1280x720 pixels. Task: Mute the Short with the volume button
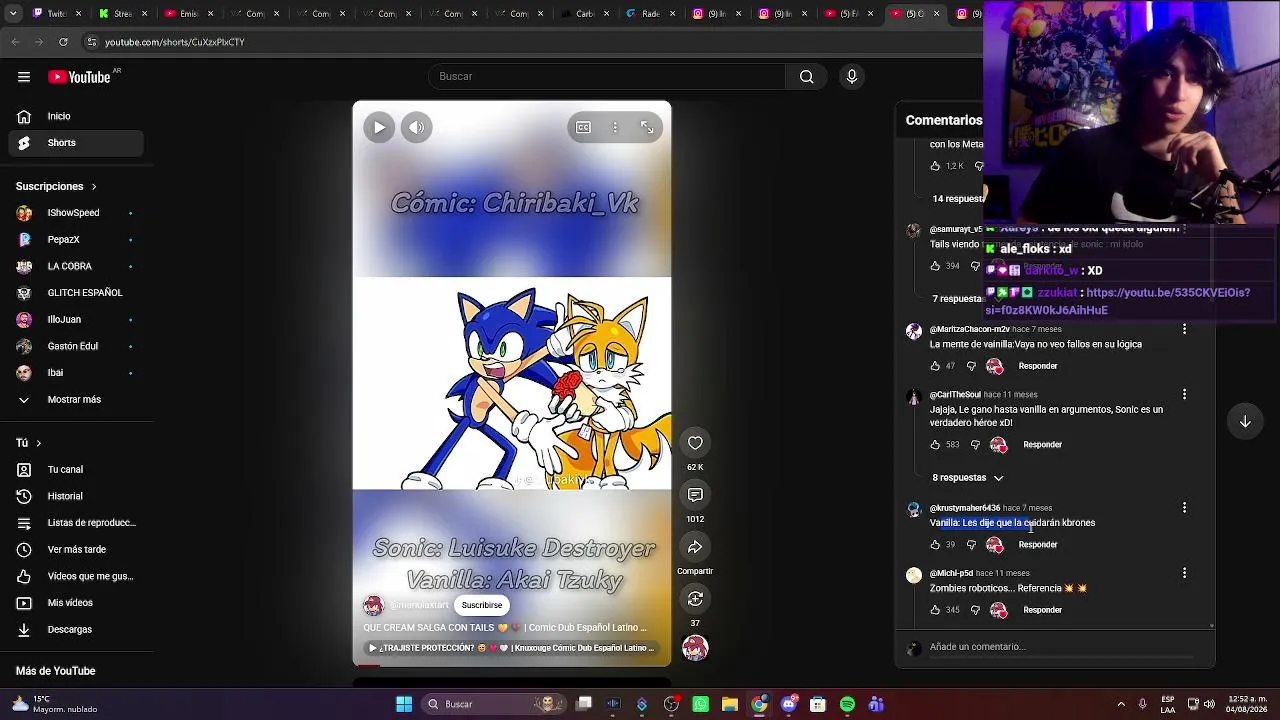click(417, 127)
